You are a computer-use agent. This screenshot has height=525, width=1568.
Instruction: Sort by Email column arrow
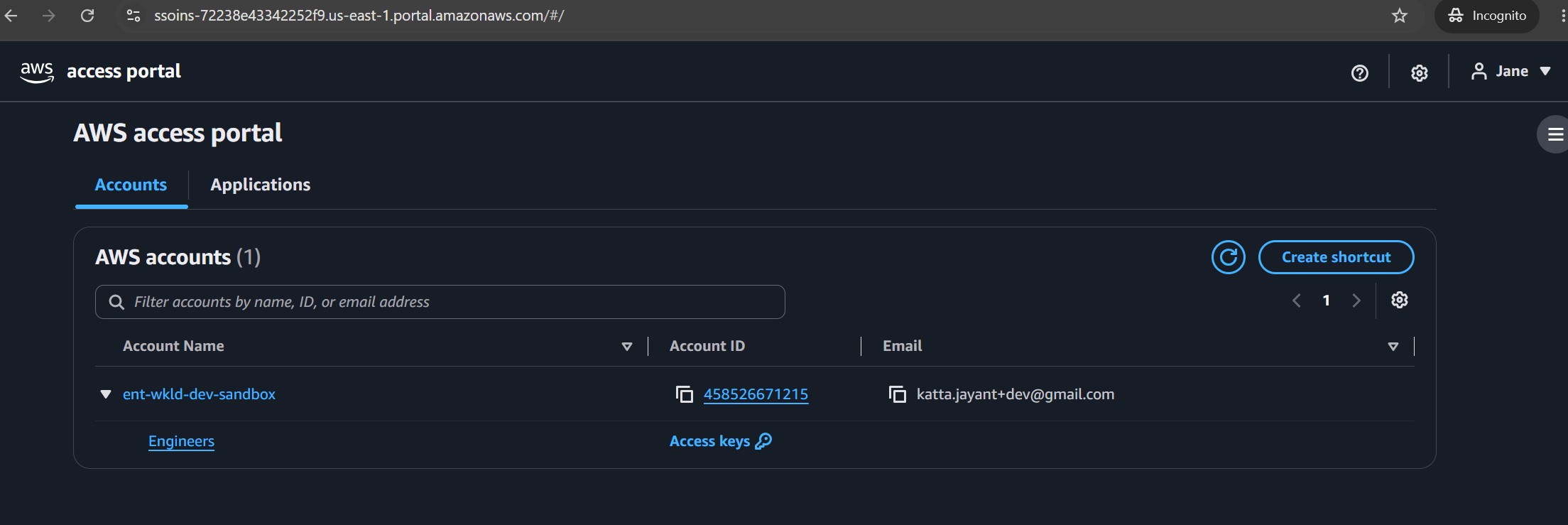(1393, 347)
